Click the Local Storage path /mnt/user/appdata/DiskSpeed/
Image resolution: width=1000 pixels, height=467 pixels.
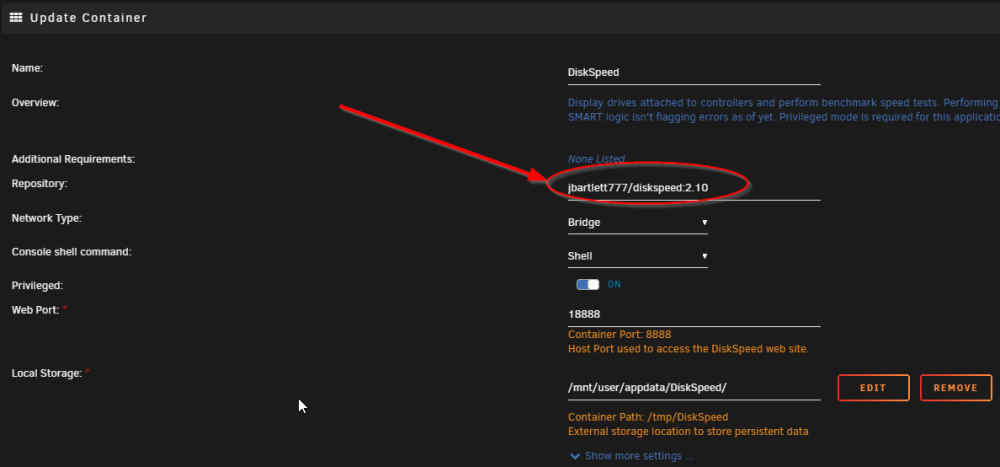point(694,388)
